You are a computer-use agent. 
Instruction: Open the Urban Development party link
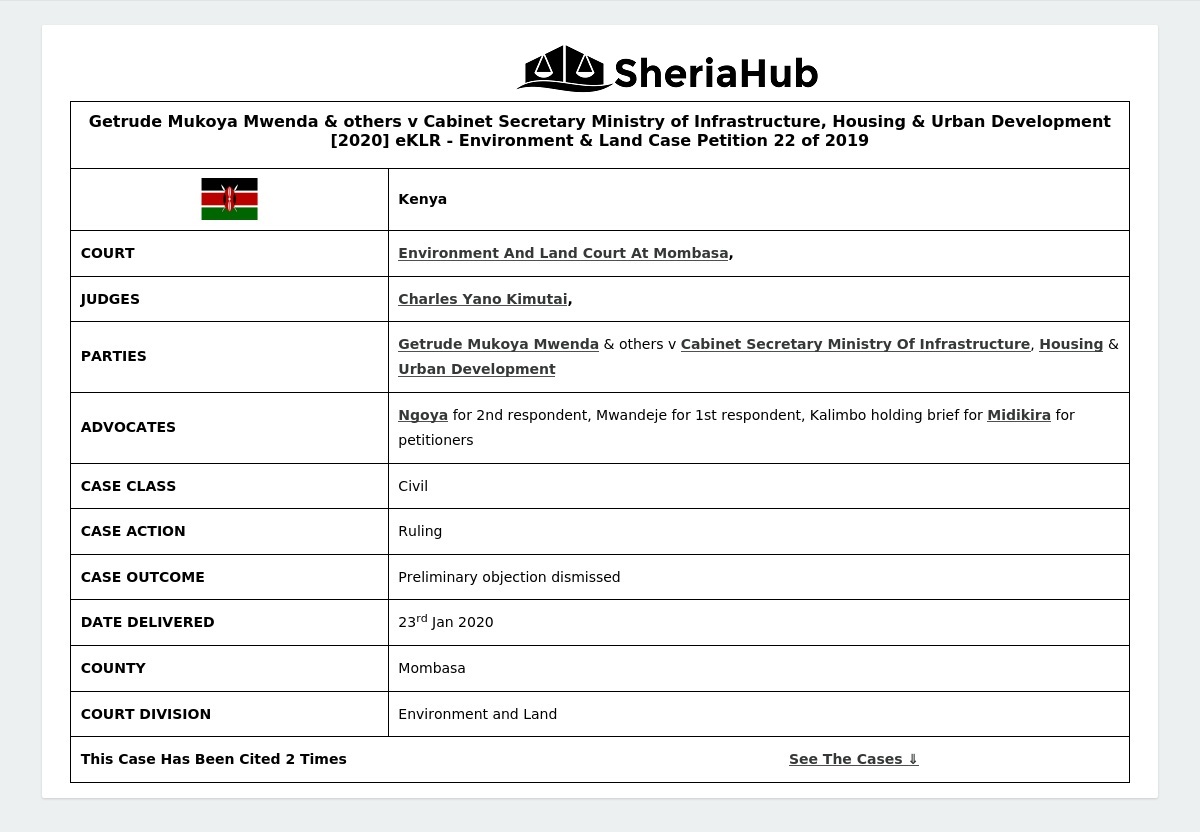coord(476,369)
